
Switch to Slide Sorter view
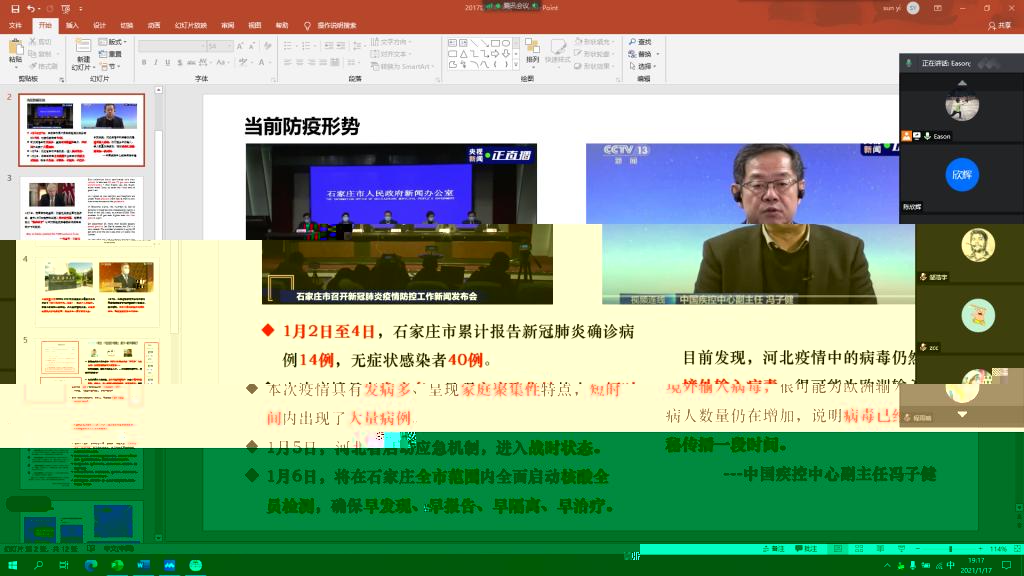(x=859, y=549)
